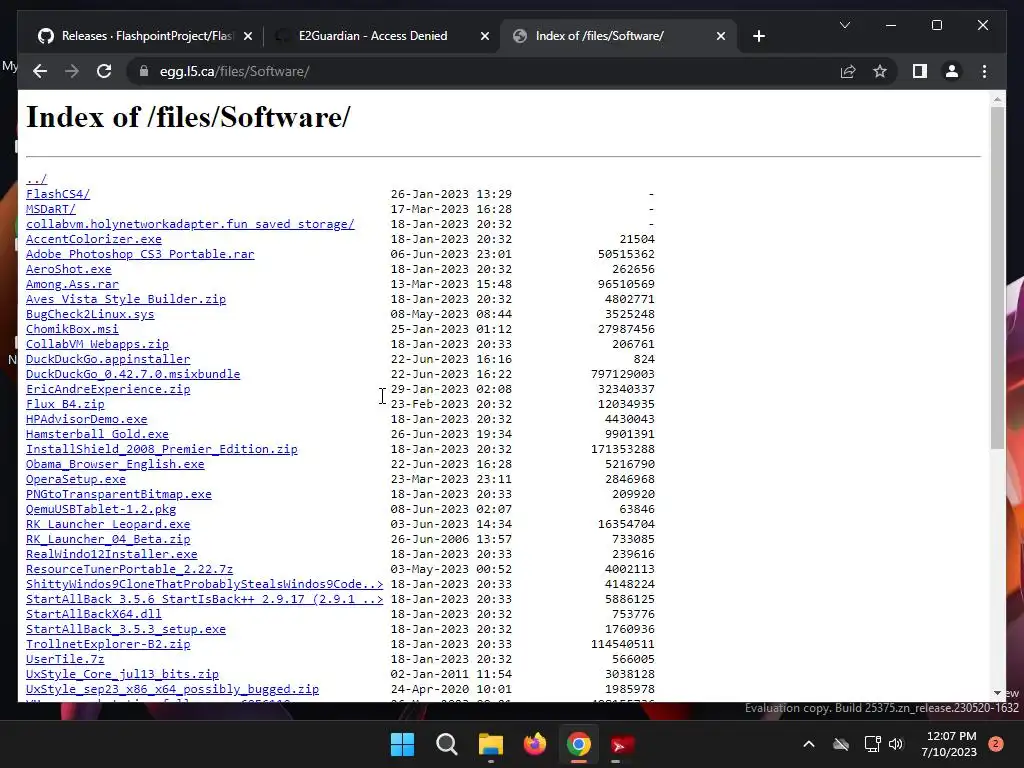Click the page vertical scrollbar thumb
This screenshot has height=768, width=1024.
tap(997, 278)
